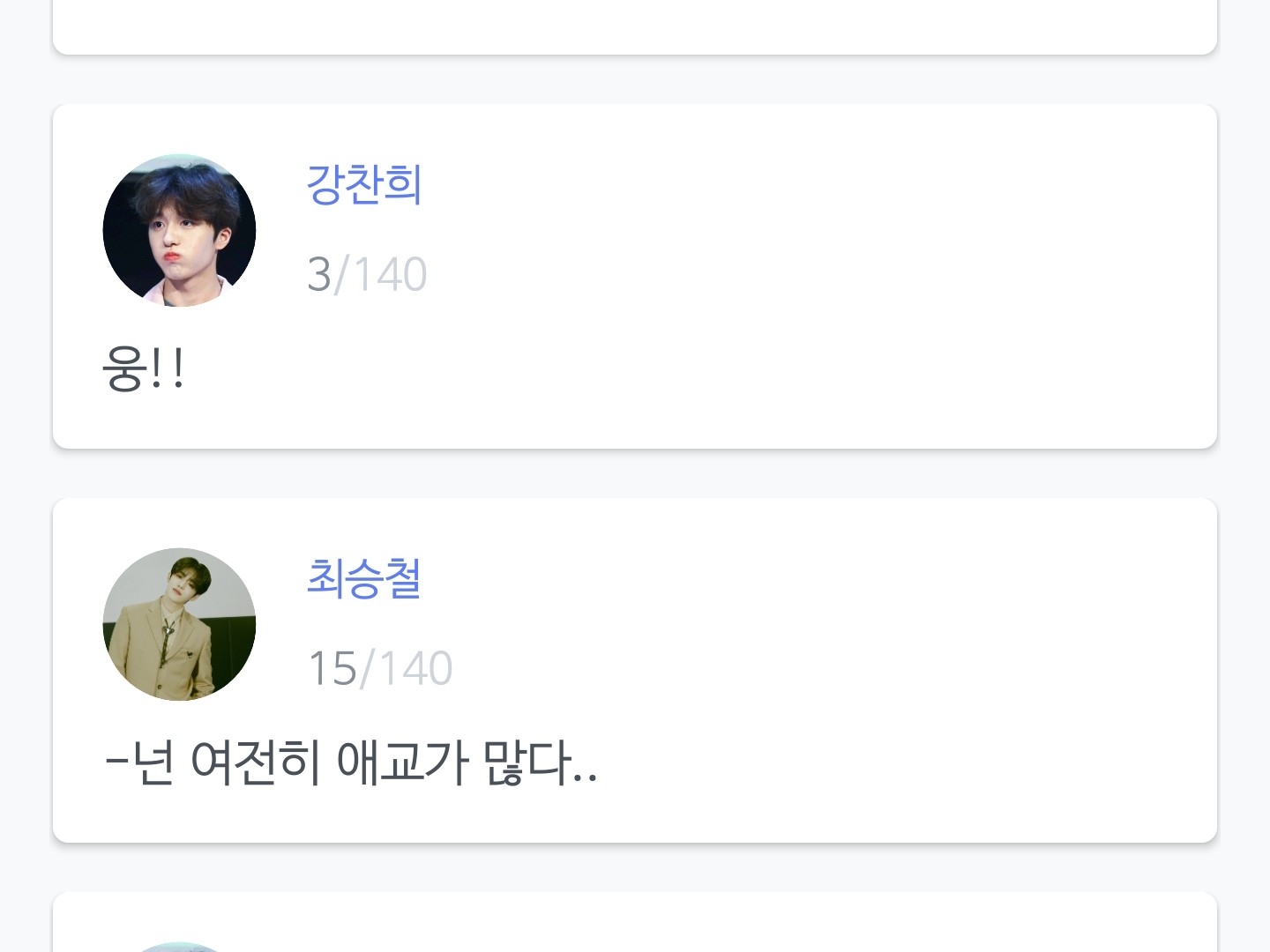
Task: Click the number 15 in 최승철's counter
Action: point(332,668)
